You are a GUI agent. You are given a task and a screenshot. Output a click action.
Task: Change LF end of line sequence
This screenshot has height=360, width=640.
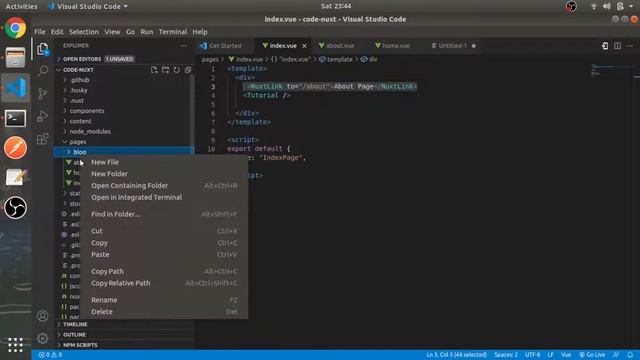pos(550,355)
